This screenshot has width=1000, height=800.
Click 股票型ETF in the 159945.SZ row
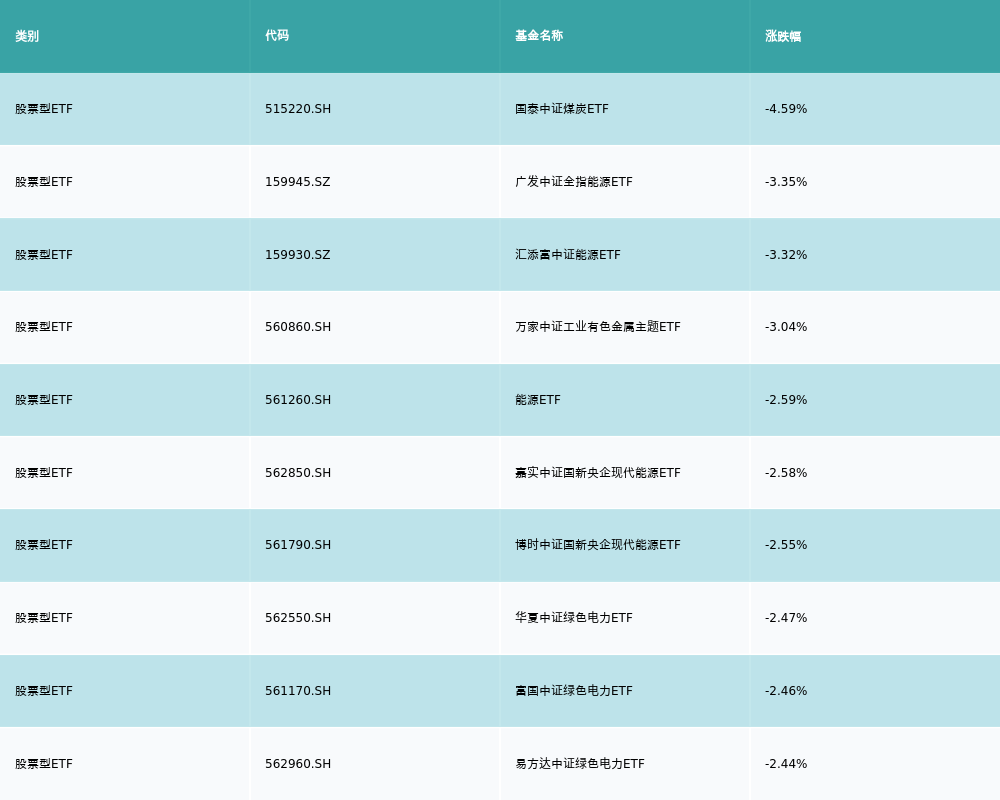pos(44,182)
